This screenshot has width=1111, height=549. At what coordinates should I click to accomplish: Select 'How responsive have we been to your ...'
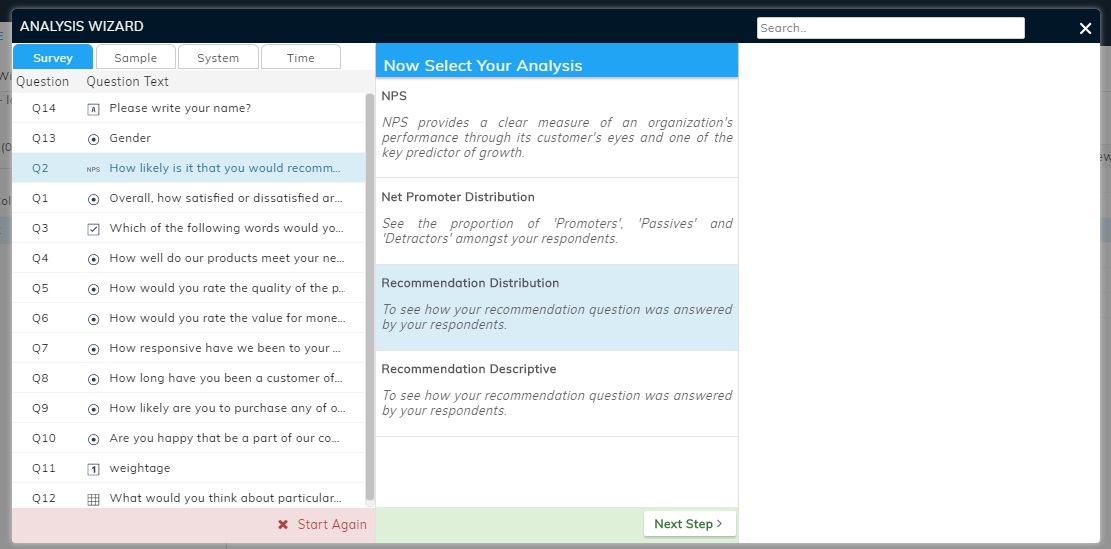[x=225, y=348]
